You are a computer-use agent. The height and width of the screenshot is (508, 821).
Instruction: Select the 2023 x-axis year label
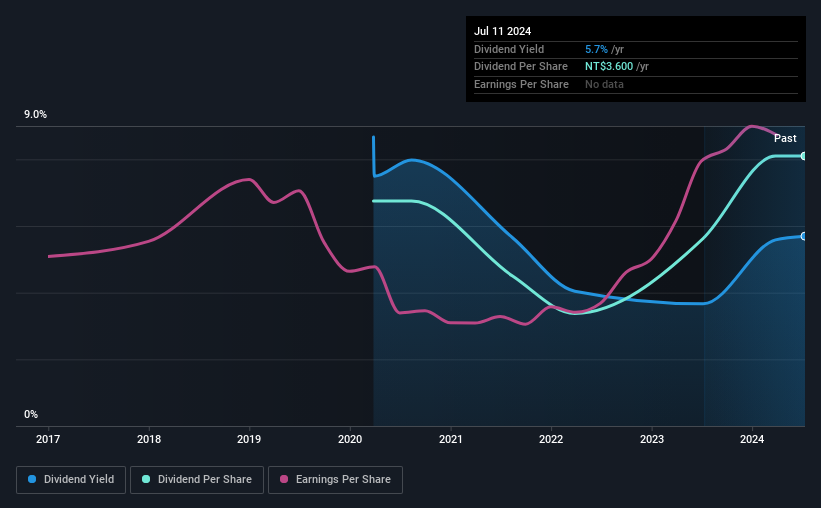tap(651, 439)
